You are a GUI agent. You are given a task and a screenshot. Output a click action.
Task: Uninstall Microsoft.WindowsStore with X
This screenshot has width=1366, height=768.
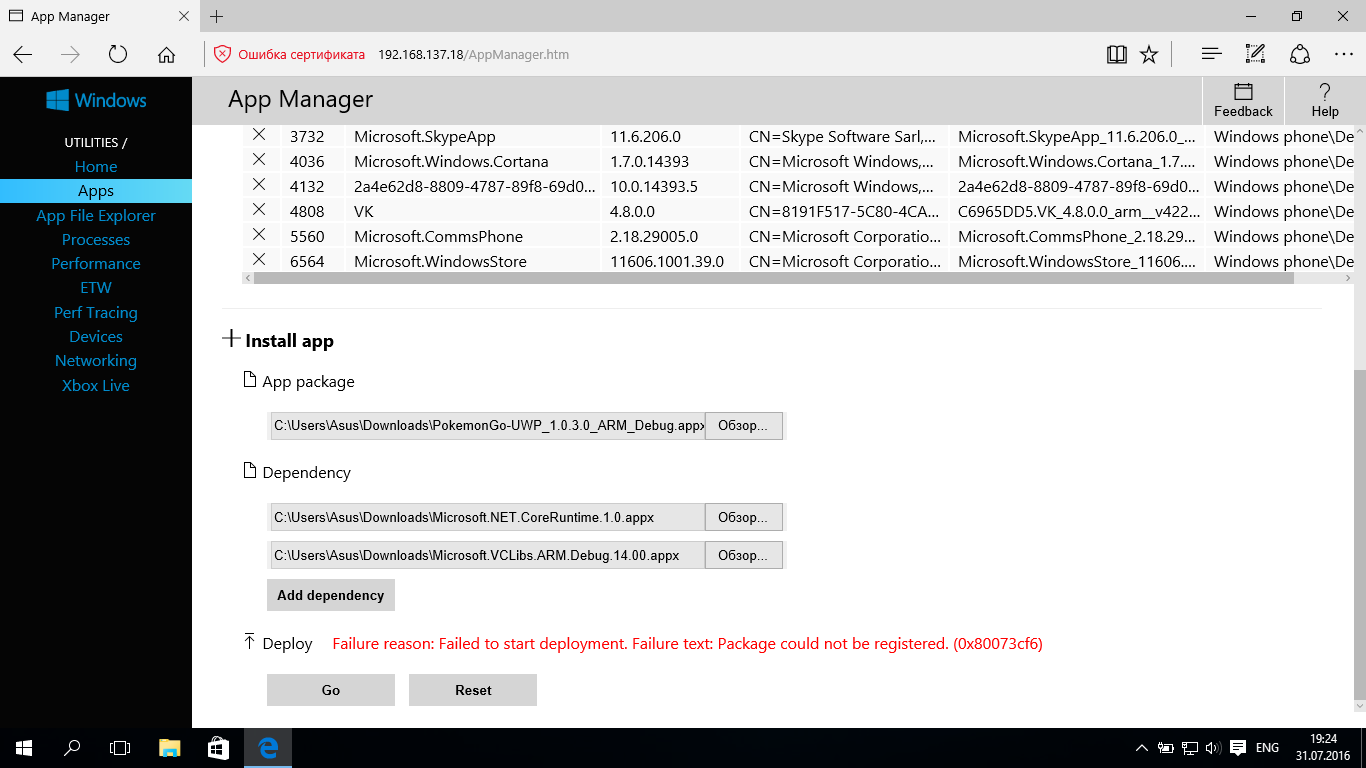(x=259, y=260)
